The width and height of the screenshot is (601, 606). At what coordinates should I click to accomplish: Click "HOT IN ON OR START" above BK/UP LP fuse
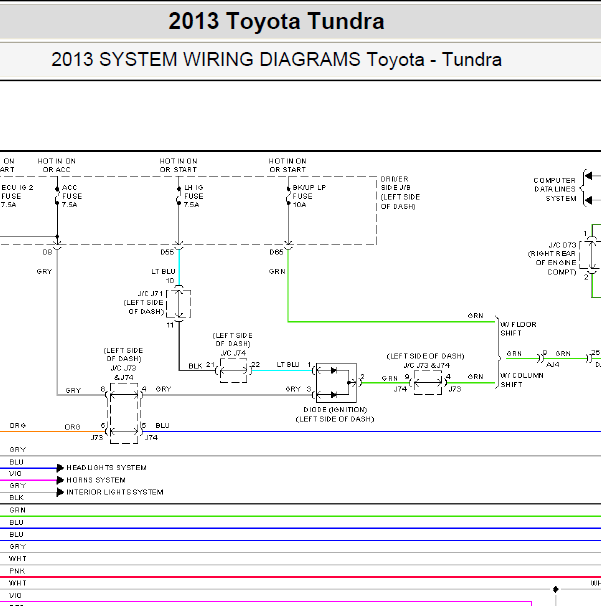(x=288, y=165)
